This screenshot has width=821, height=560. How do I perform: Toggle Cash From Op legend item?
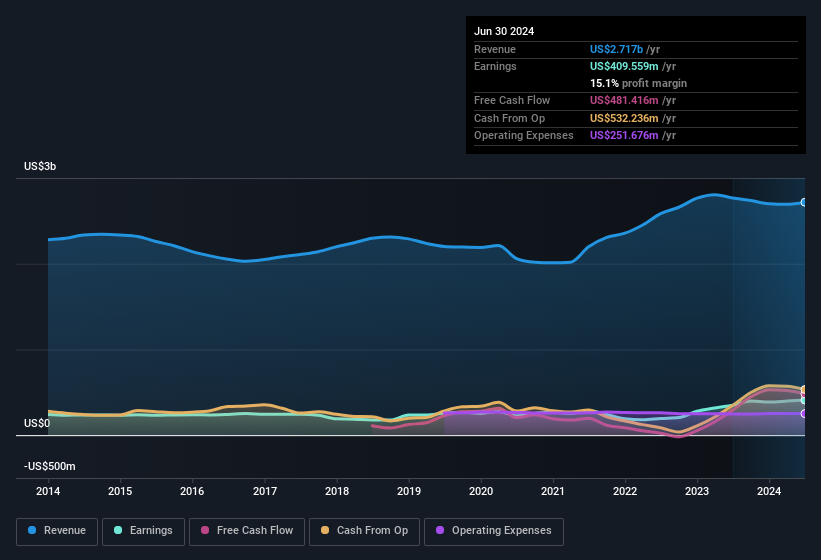click(363, 531)
